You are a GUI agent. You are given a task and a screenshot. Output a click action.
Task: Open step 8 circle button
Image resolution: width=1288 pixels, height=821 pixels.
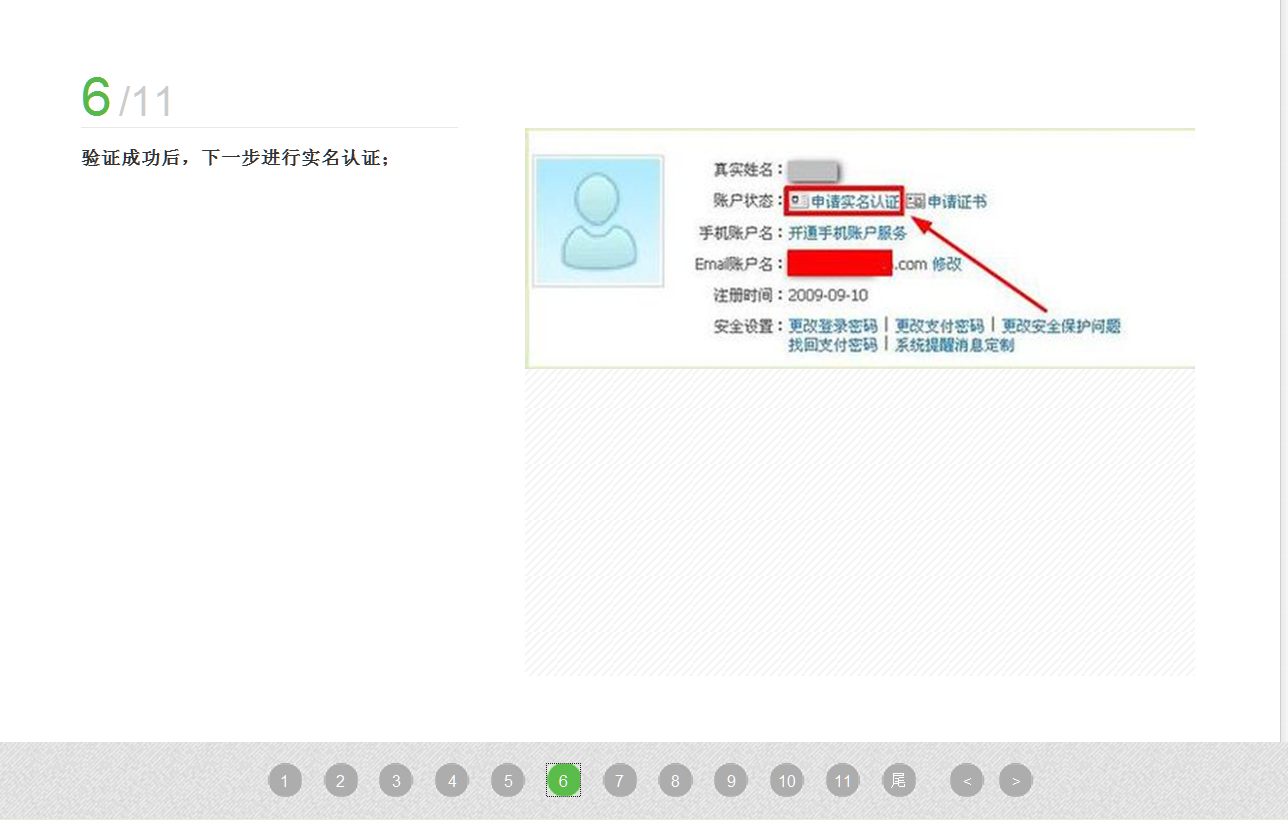point(675,780)
